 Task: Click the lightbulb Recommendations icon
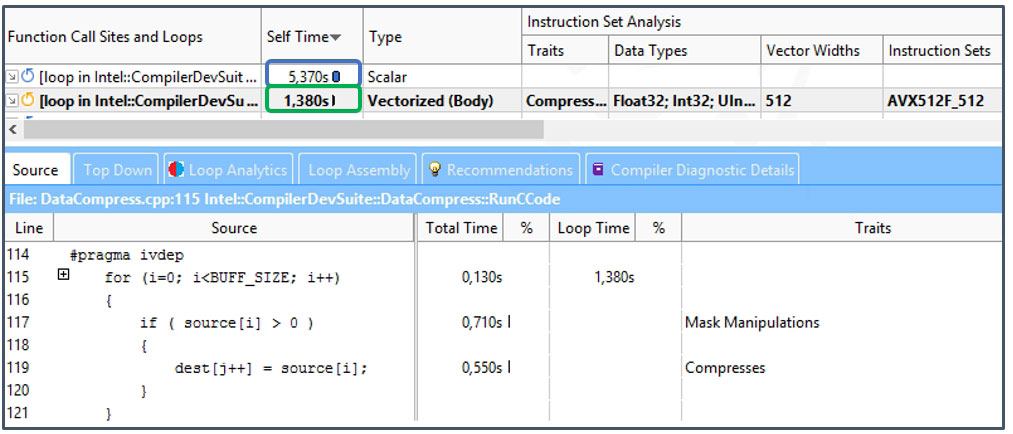435,170
